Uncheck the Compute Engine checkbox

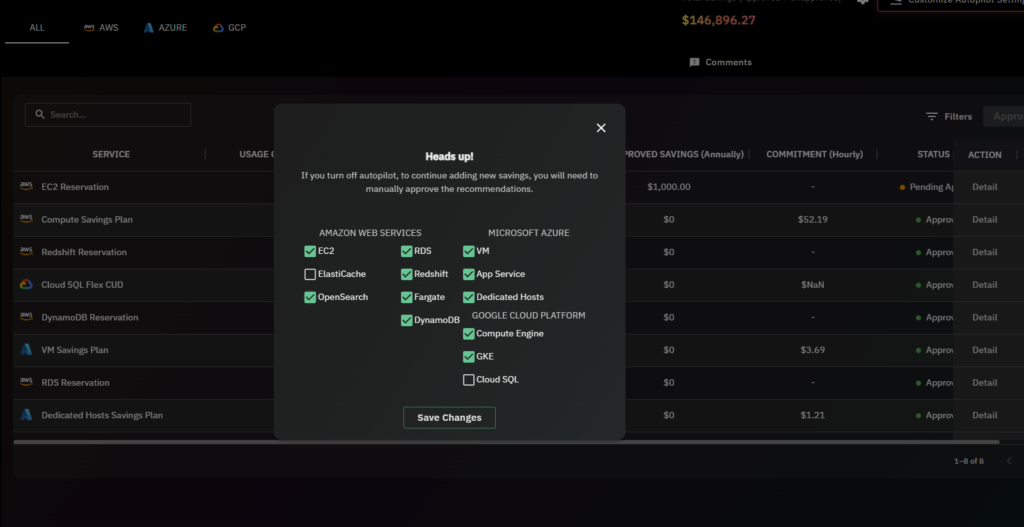coord(468,334)
